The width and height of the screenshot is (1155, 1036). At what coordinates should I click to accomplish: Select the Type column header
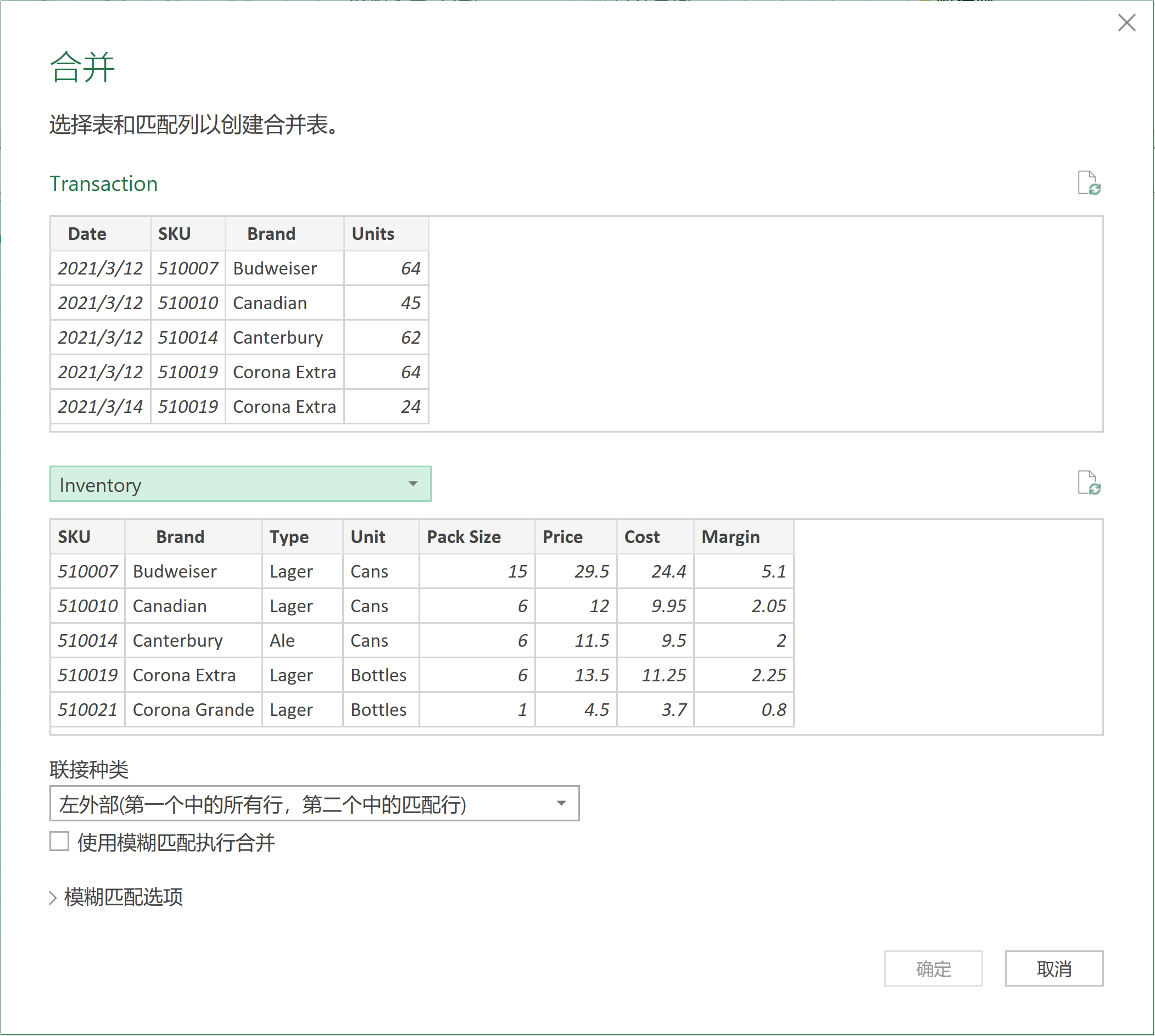click(289, 537)
